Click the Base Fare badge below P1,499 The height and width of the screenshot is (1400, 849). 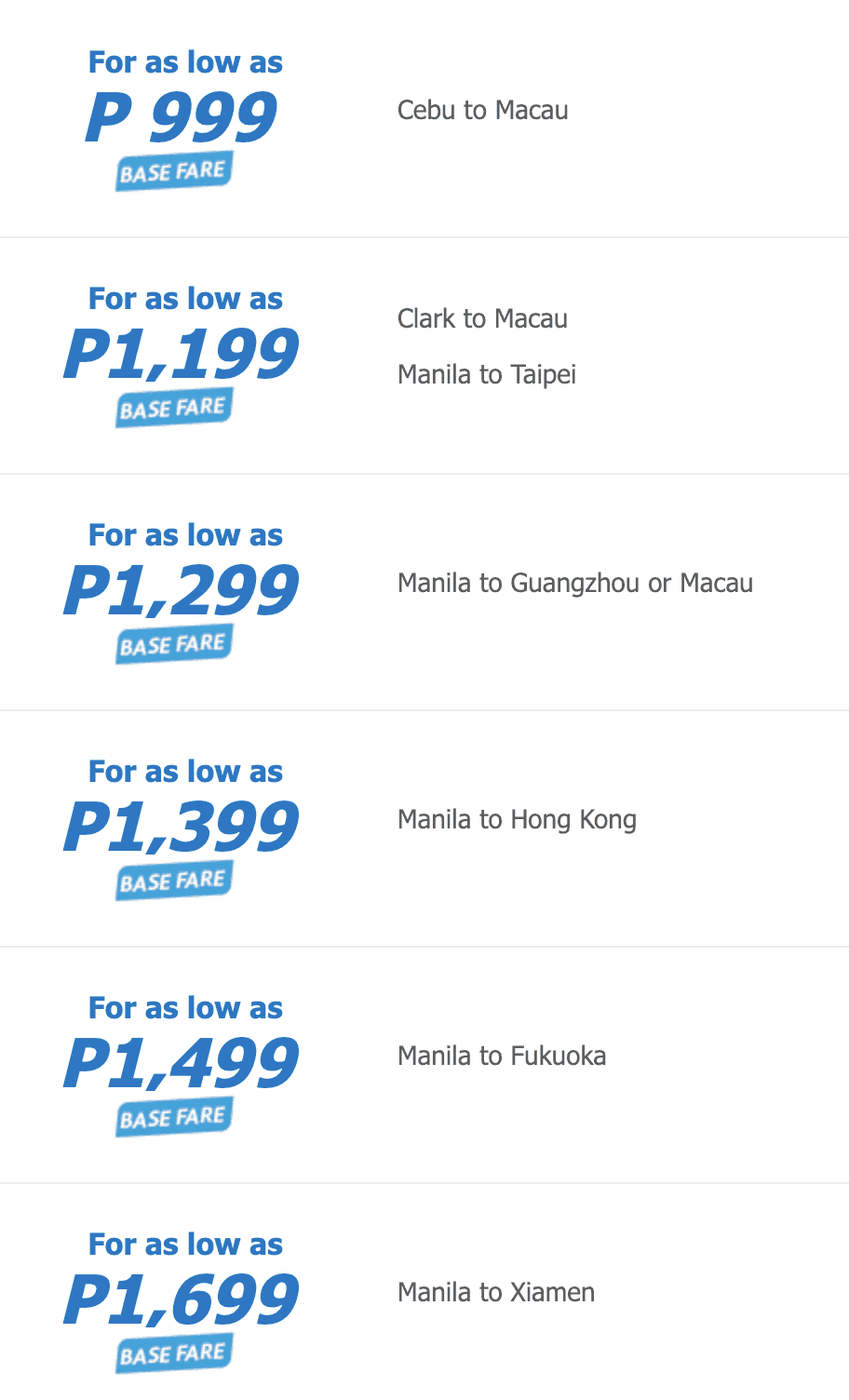(x=173, y=1118)
